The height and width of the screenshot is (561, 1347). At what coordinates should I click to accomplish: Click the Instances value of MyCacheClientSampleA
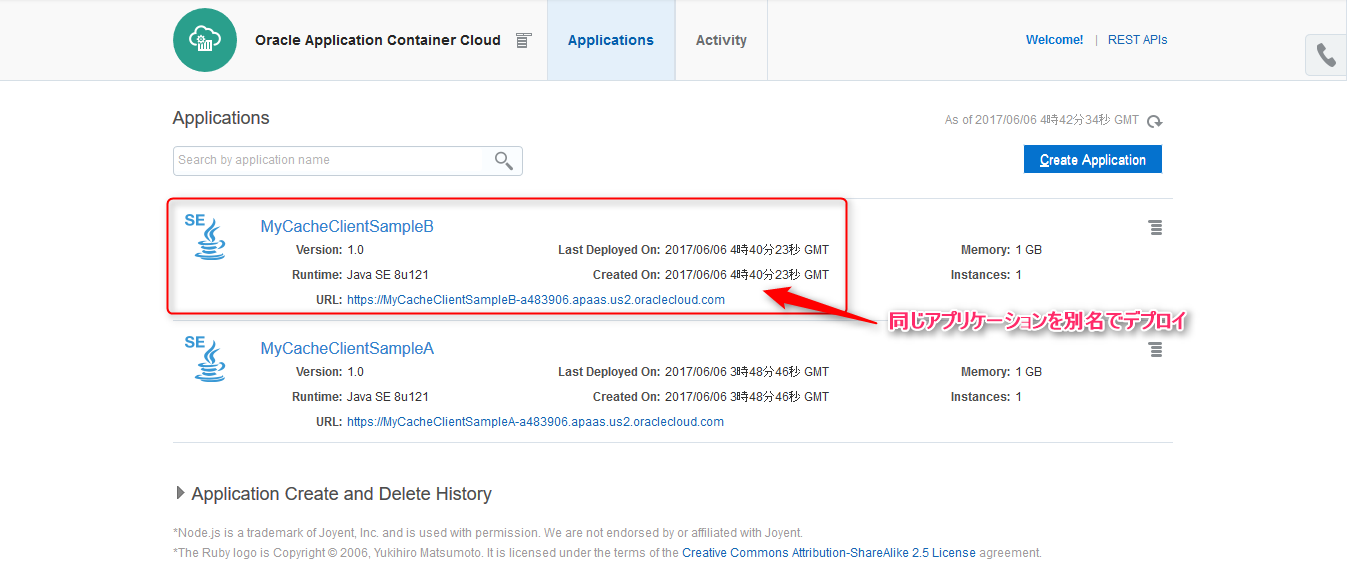[1019, 397]
